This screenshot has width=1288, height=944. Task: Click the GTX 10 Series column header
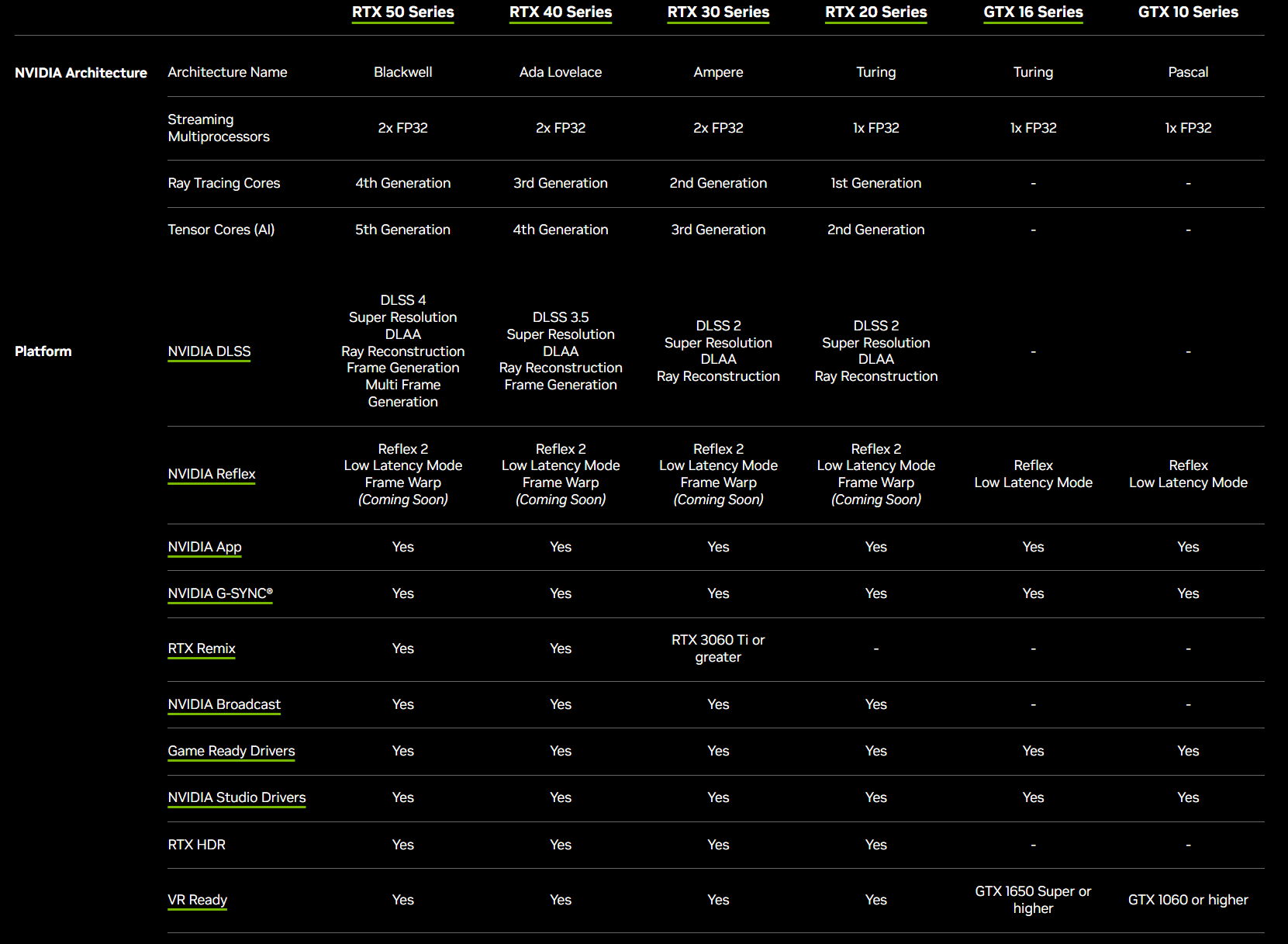tap(1188, 12)
